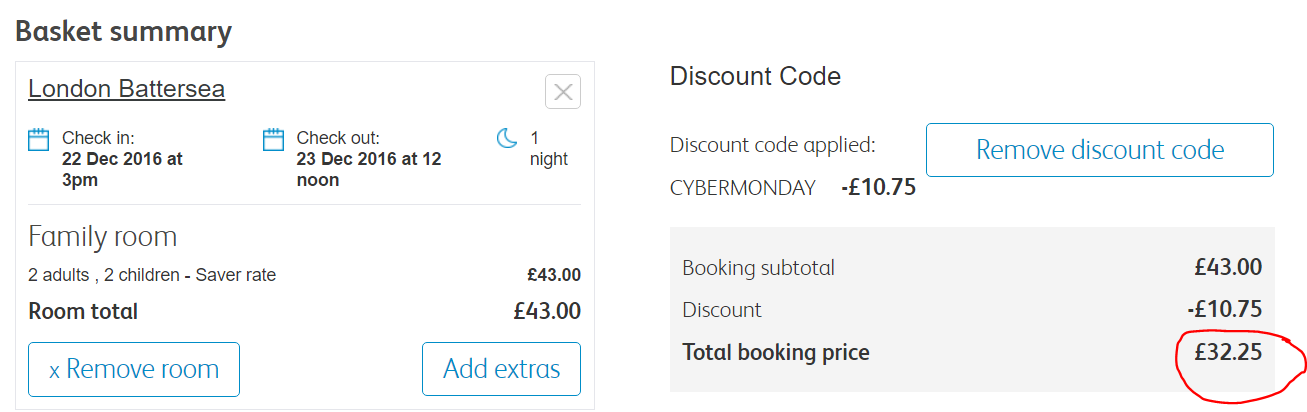This screenshot has width=1307, height=412.
Task: Click the Total booking price label
Action: (x=776, y=352)
